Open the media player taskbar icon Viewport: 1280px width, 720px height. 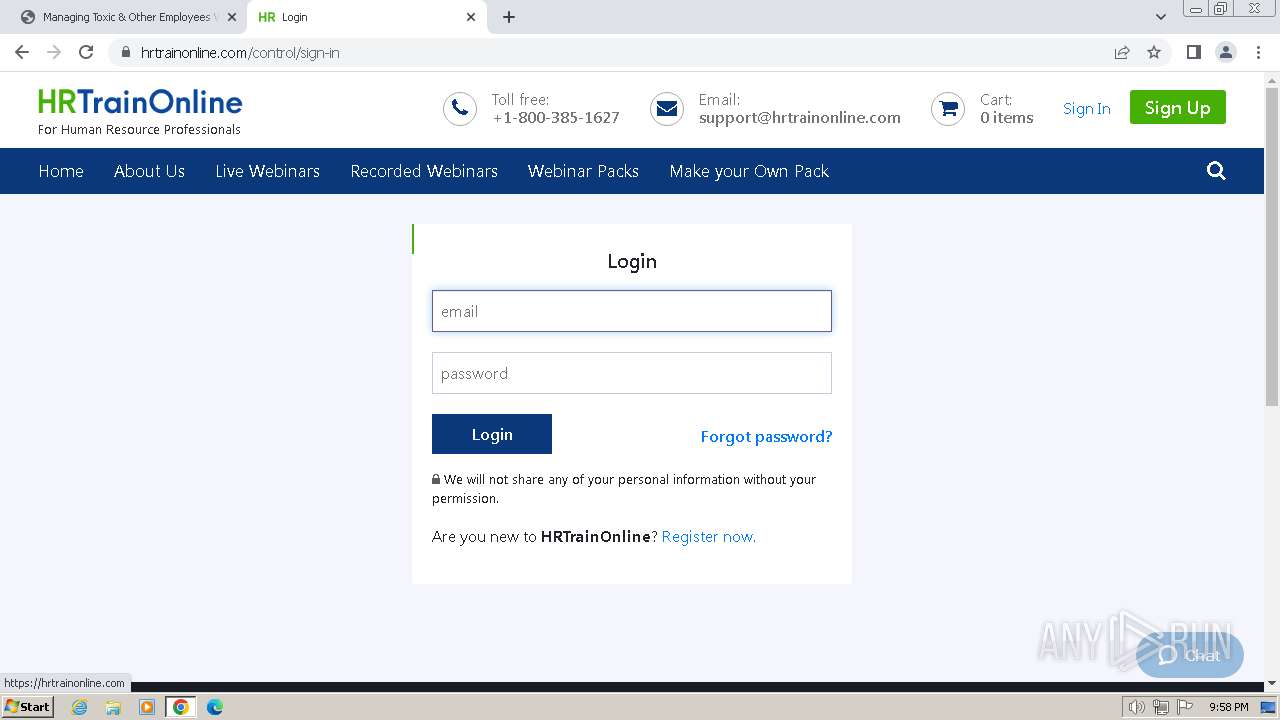coord(147,707)
